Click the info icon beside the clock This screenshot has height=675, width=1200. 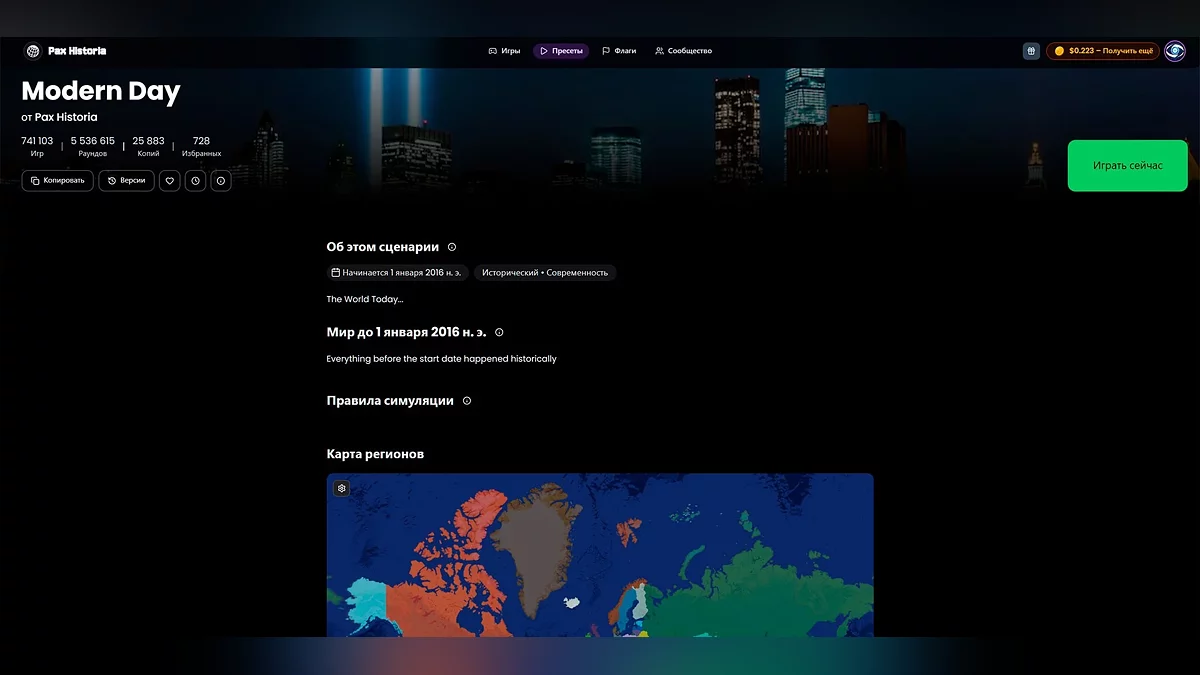221,181
